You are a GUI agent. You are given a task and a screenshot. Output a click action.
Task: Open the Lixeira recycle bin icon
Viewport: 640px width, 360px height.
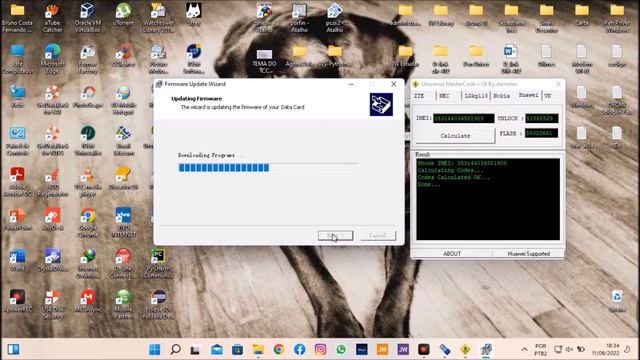(x=617, y=301)
